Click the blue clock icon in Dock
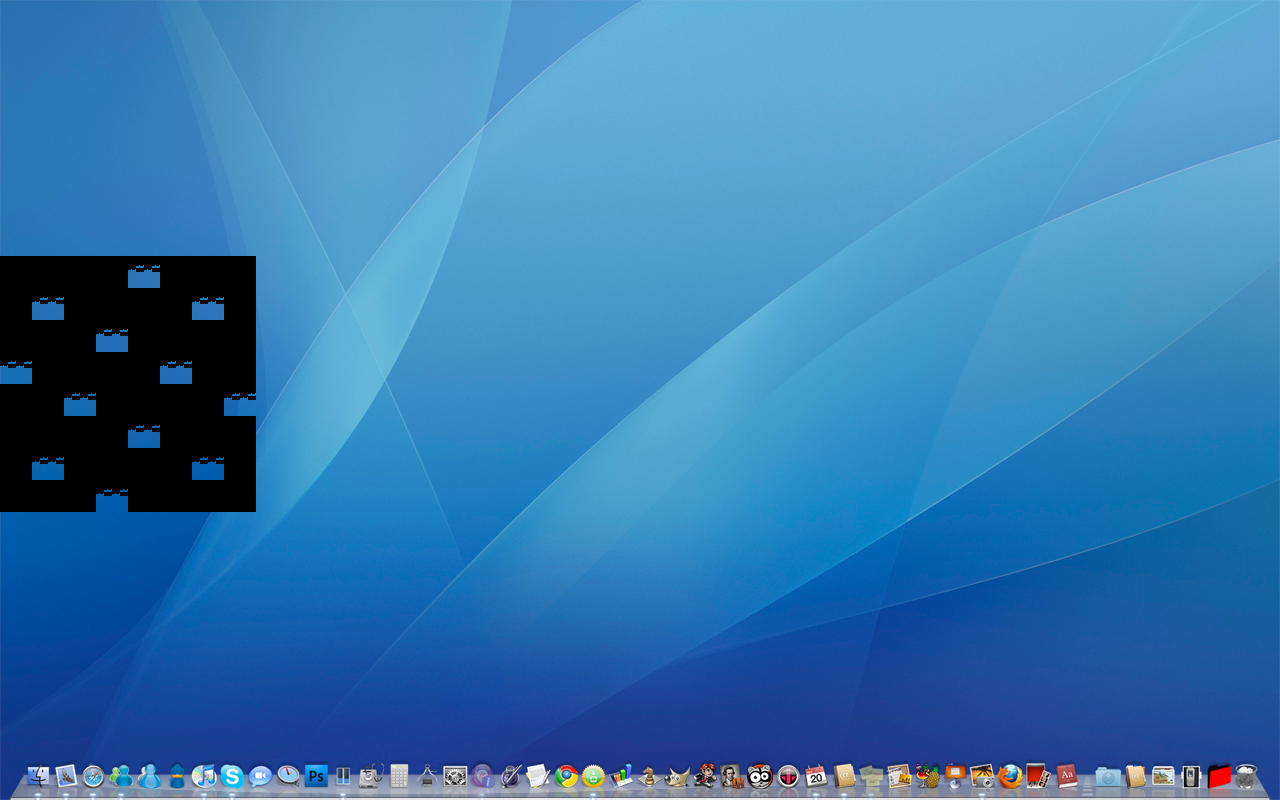The image size is (1280, 800). point(289,775)
